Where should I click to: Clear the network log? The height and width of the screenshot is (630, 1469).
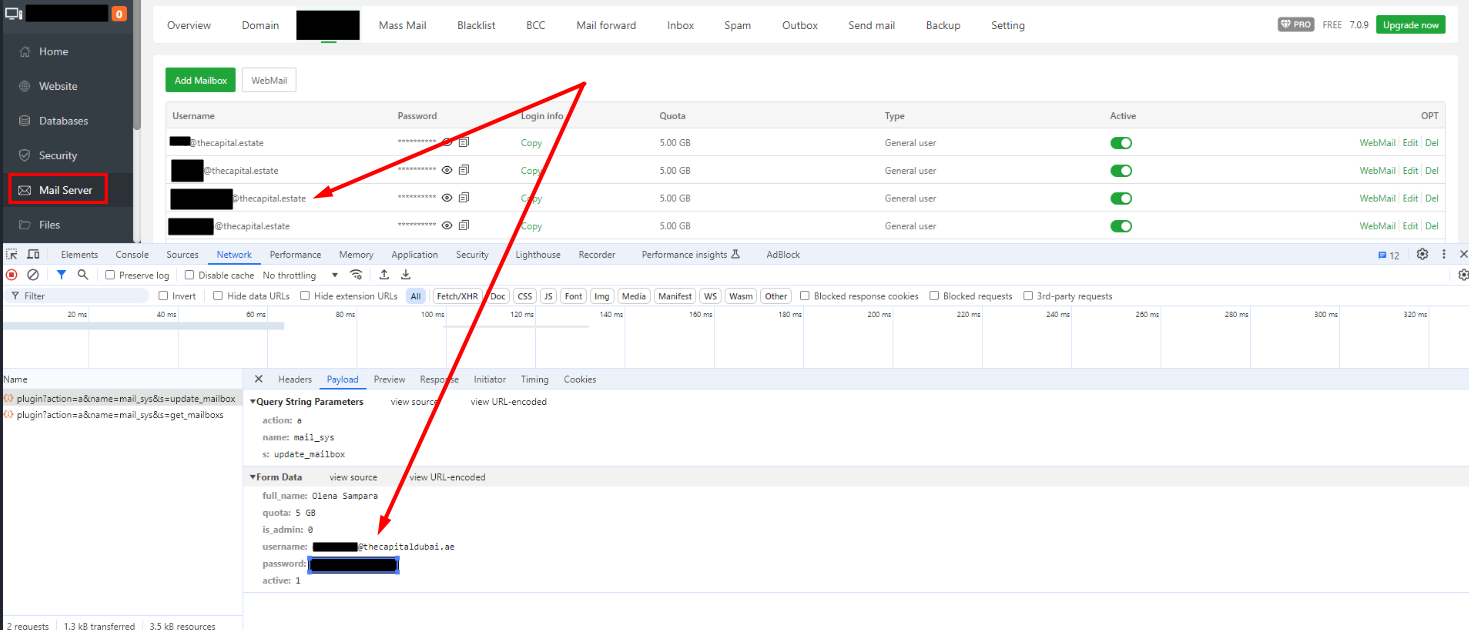pyautogui.click(x=33, y=275)
